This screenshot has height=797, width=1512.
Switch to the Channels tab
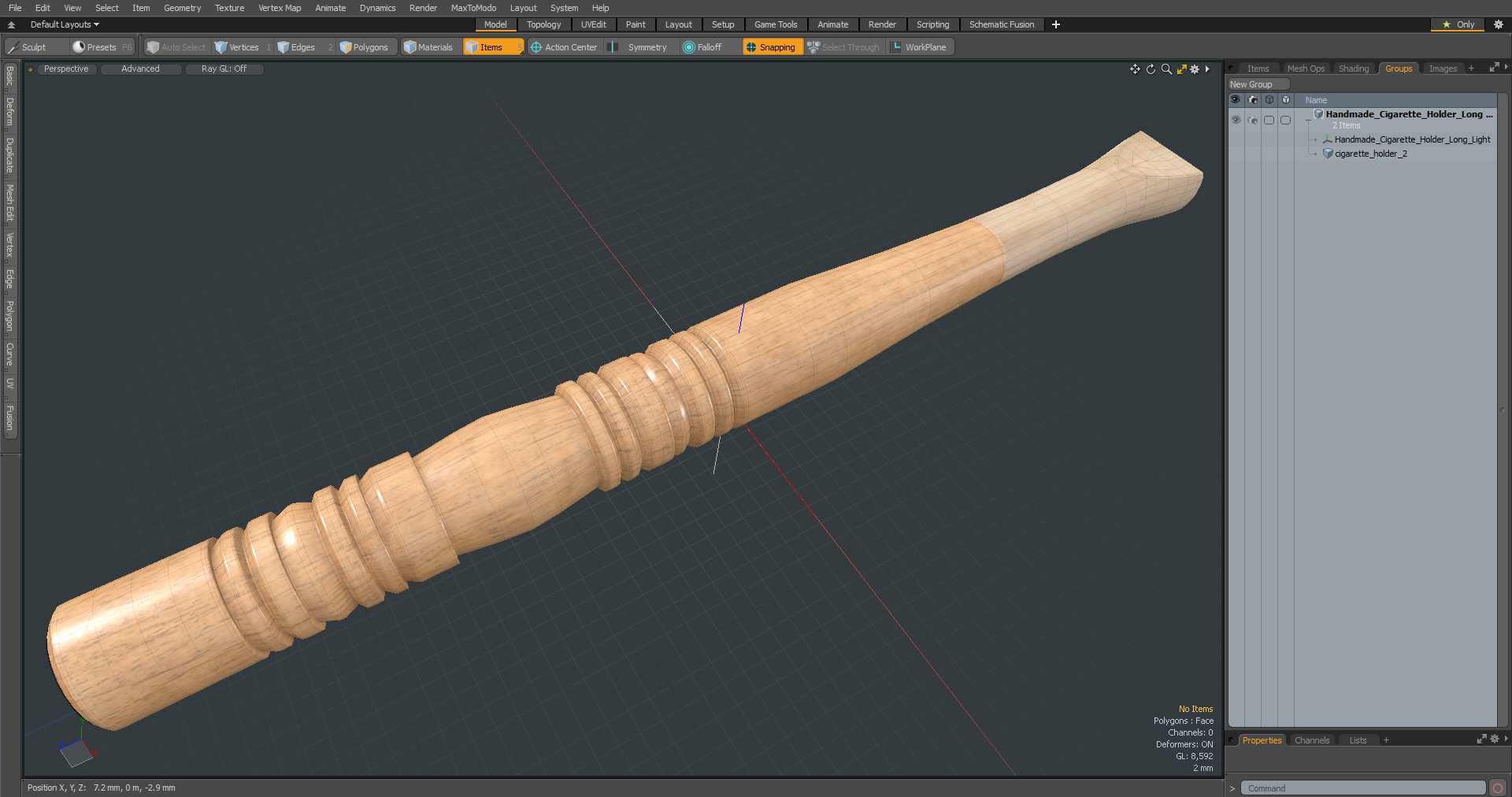[x=1312, y=740]
